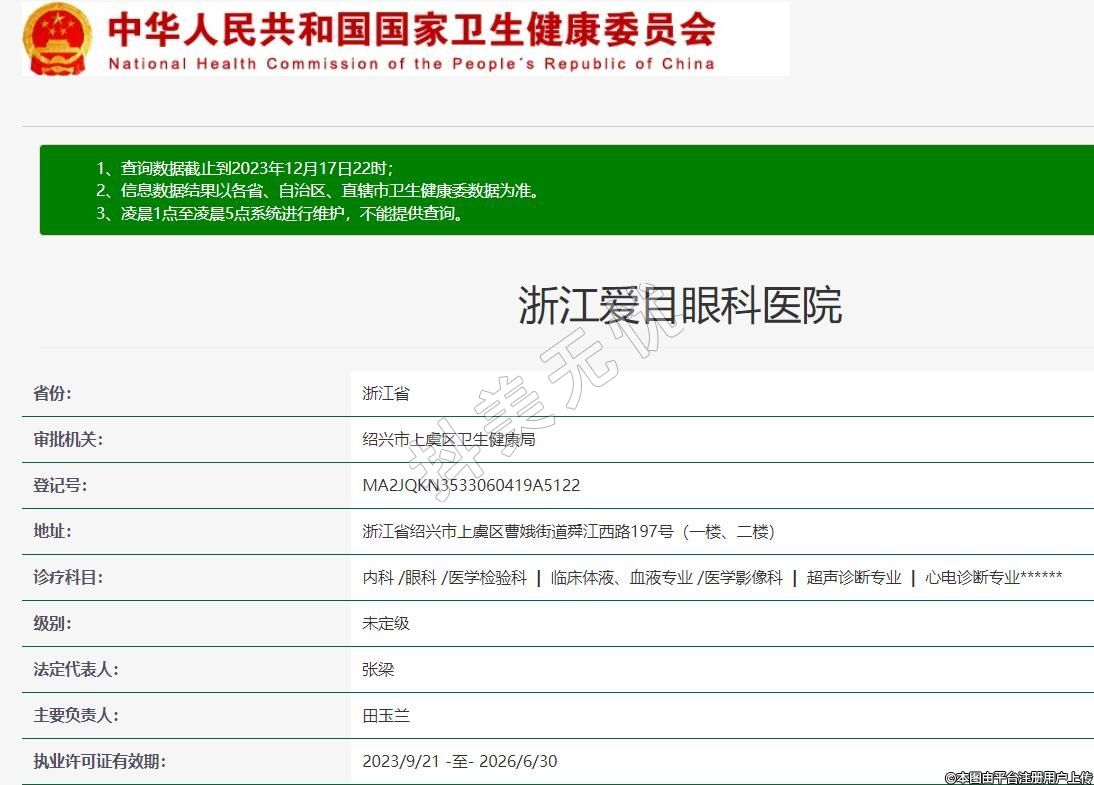Select the 浙江省 province value
This screenshot has width=1094, height=785.
[386, 393]
